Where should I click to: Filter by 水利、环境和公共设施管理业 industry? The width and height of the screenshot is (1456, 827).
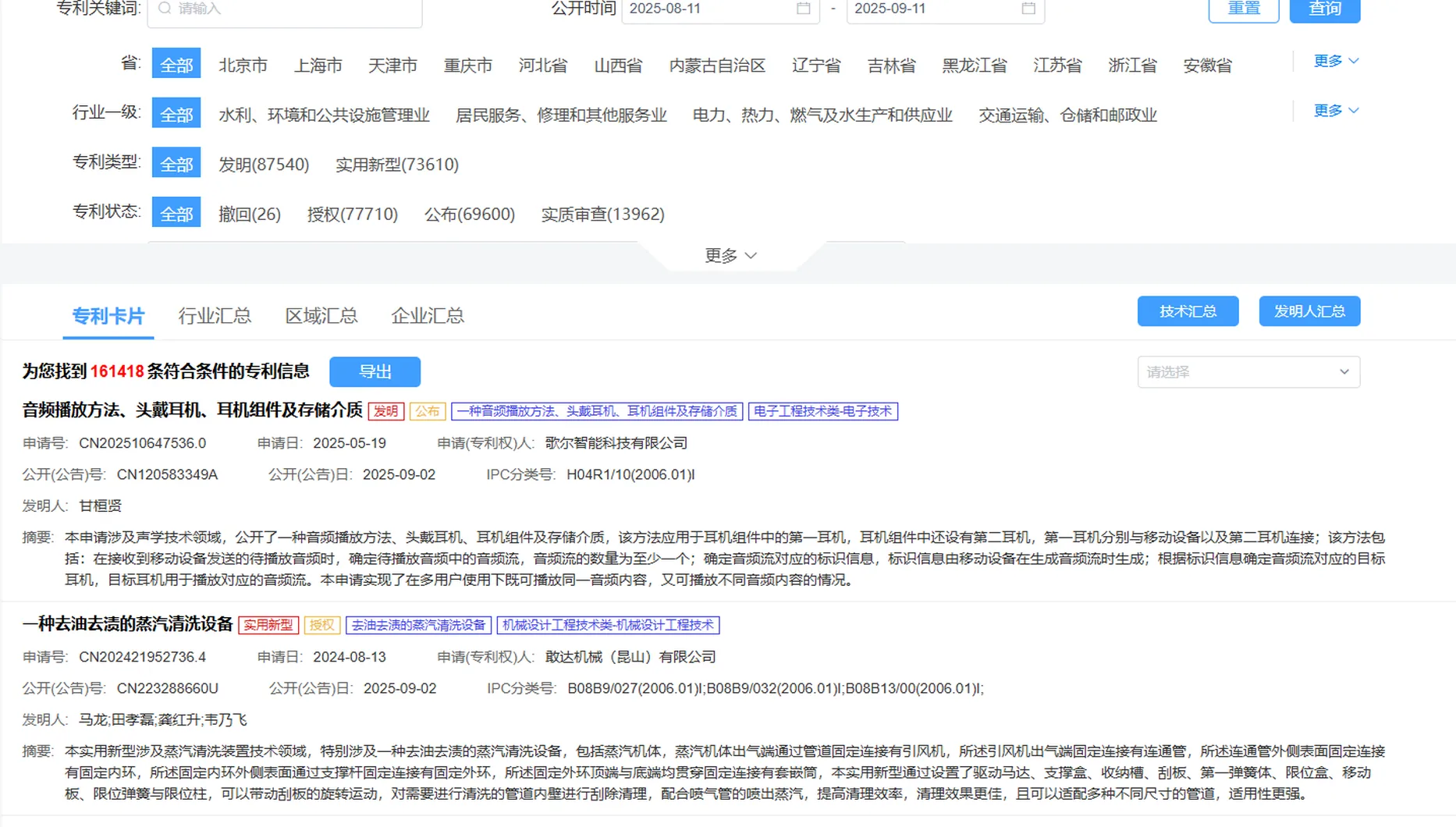pyautogui.click(x=324, y=115)
